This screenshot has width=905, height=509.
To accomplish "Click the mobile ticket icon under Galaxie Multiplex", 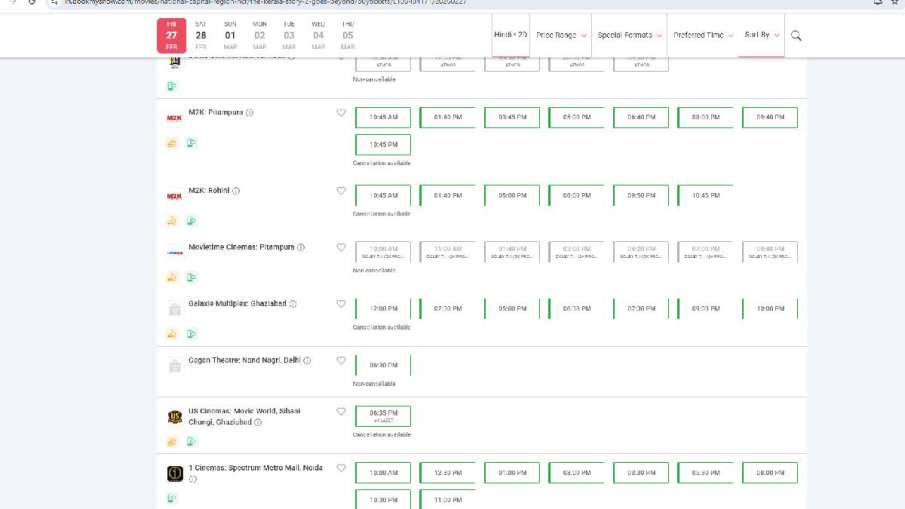I will point(191,334).
